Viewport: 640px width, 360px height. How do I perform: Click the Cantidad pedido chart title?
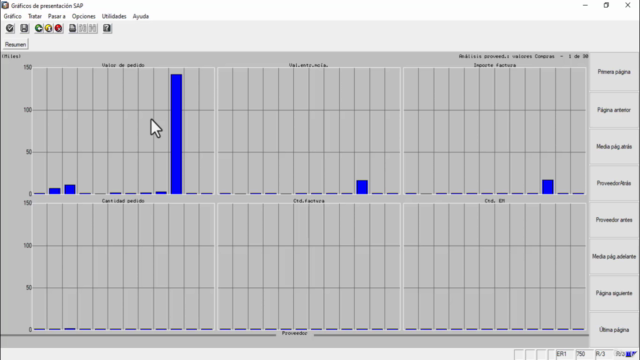click(x=123, y=201)
